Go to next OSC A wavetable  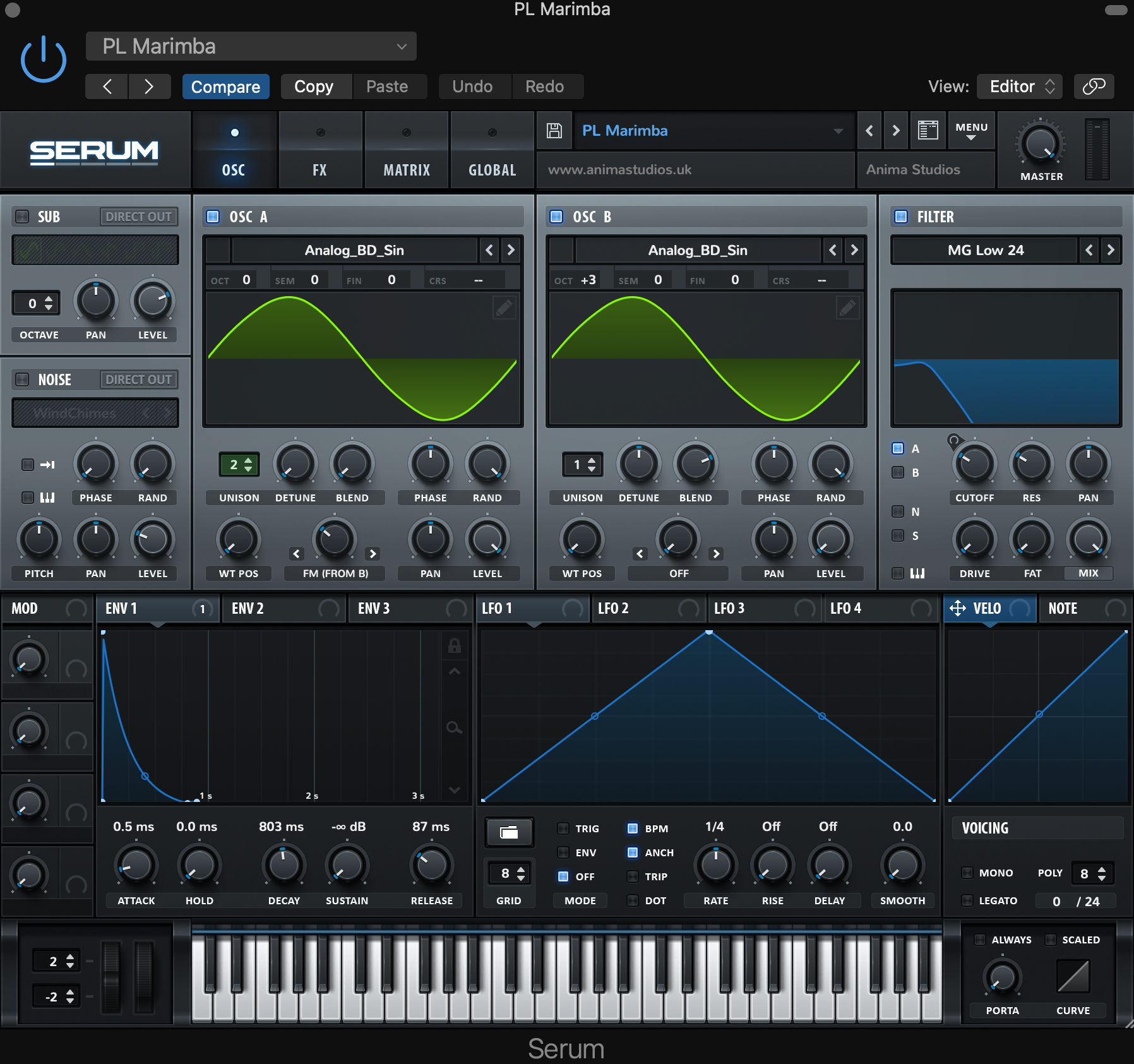click(x=511, y=250)
